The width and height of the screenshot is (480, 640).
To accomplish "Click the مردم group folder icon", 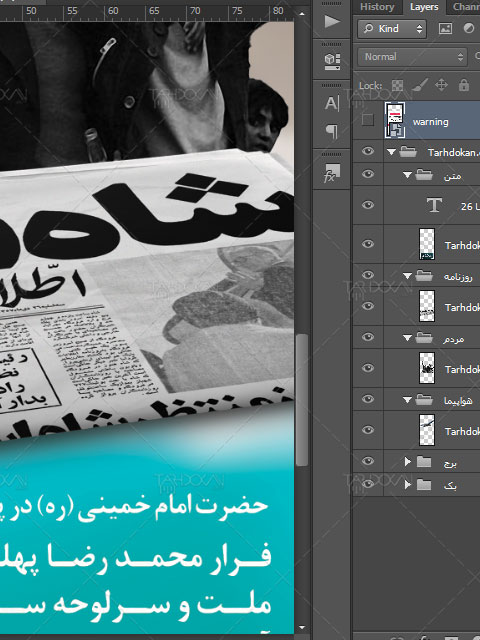I will (x=424, y=338).
